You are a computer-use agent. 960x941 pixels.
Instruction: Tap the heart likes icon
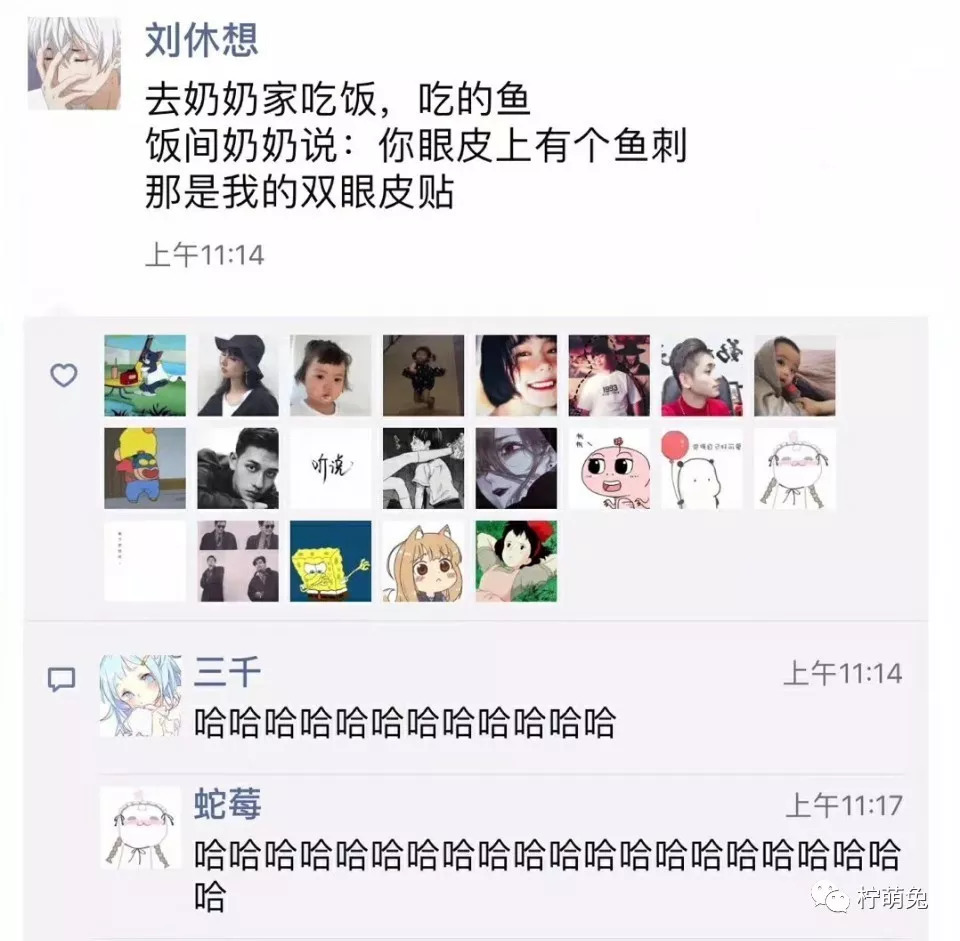64,375
